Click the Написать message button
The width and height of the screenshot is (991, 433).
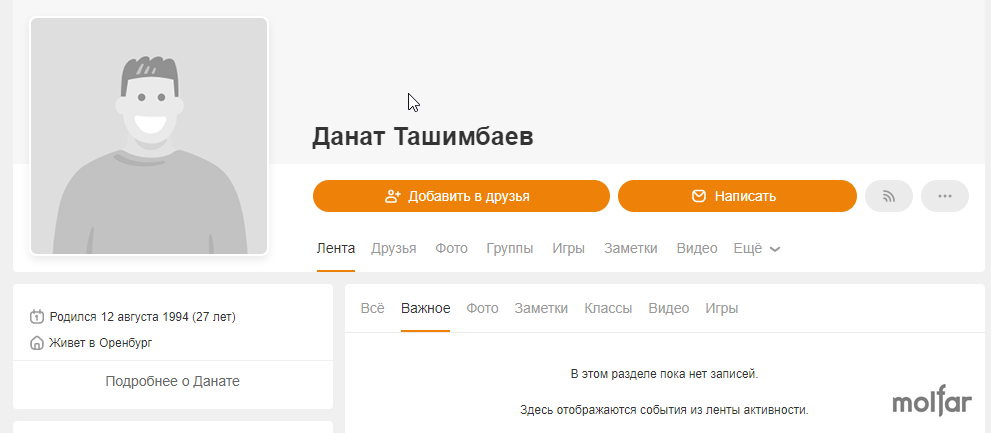pos(737,196)
